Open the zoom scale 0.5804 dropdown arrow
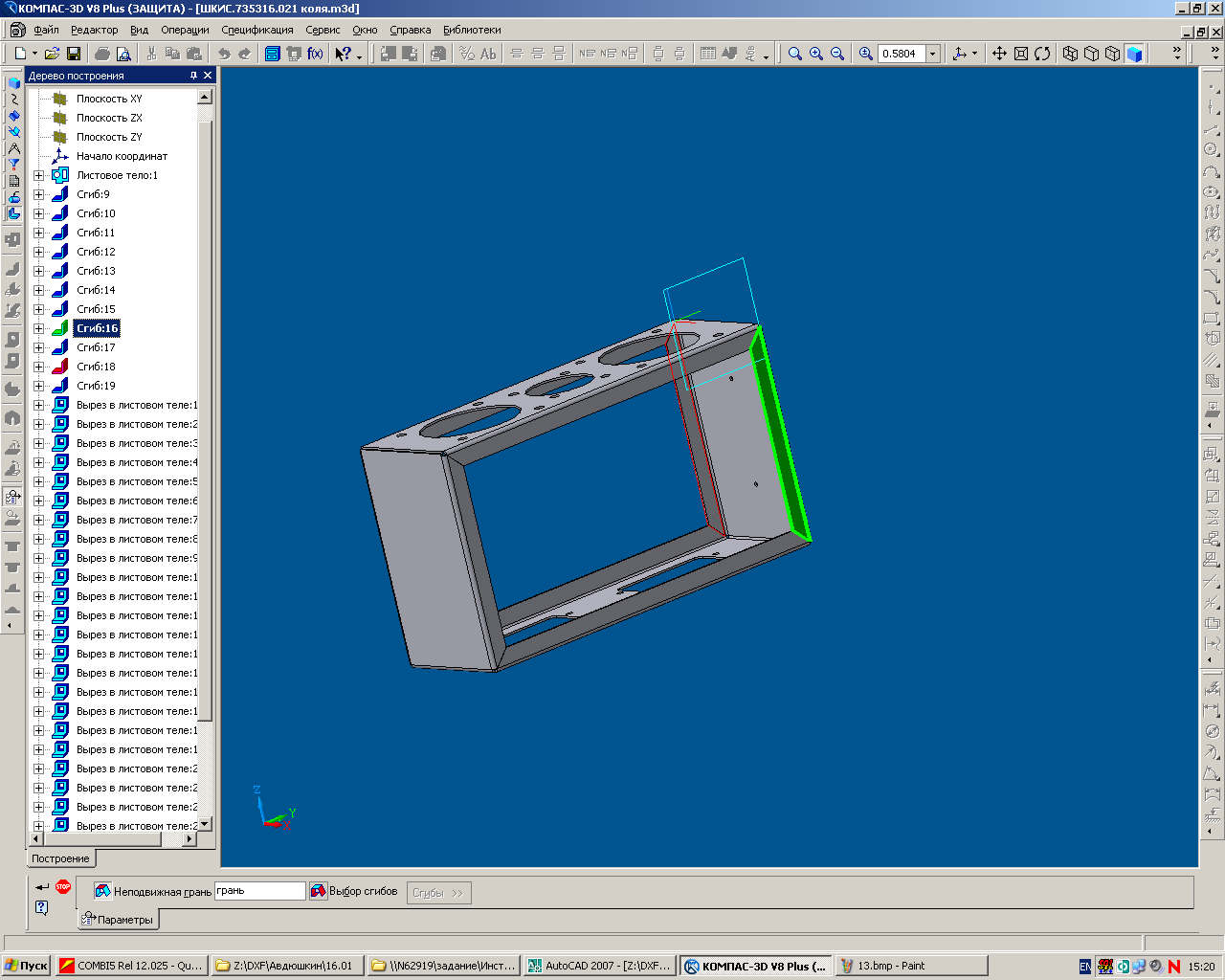The height and width of the screenshot is (980, 1225). pos(932,54)
